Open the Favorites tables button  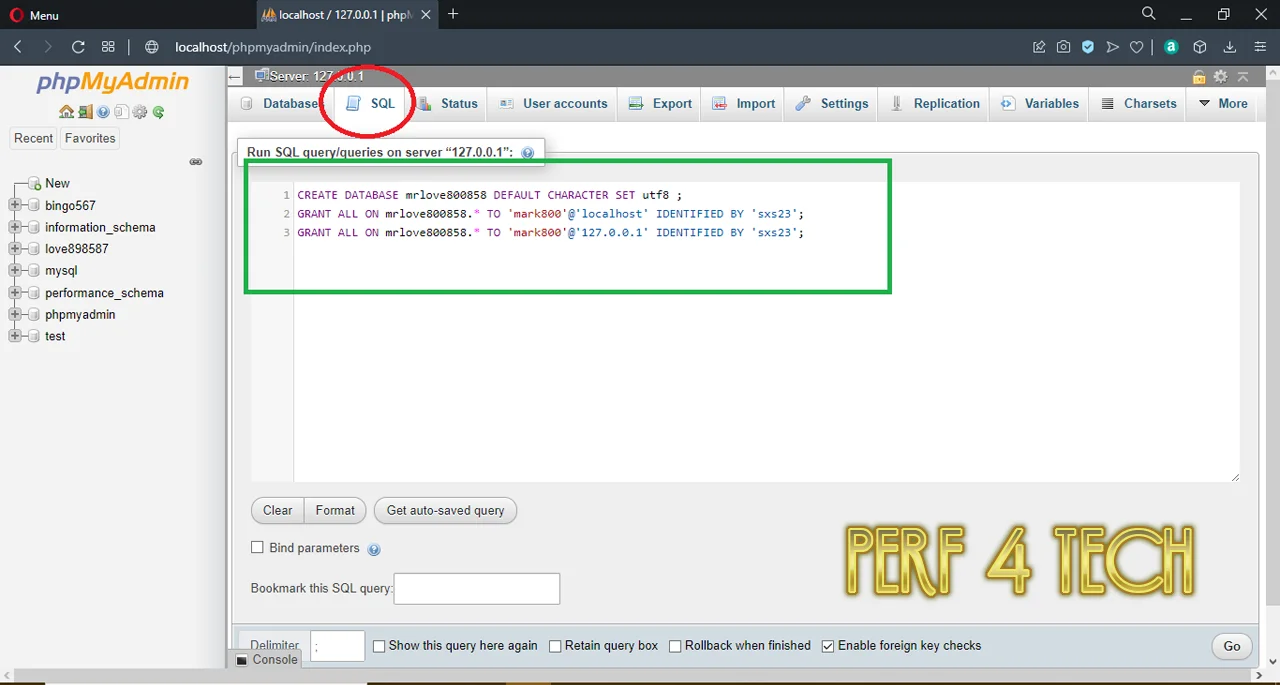tap(90, 138)
